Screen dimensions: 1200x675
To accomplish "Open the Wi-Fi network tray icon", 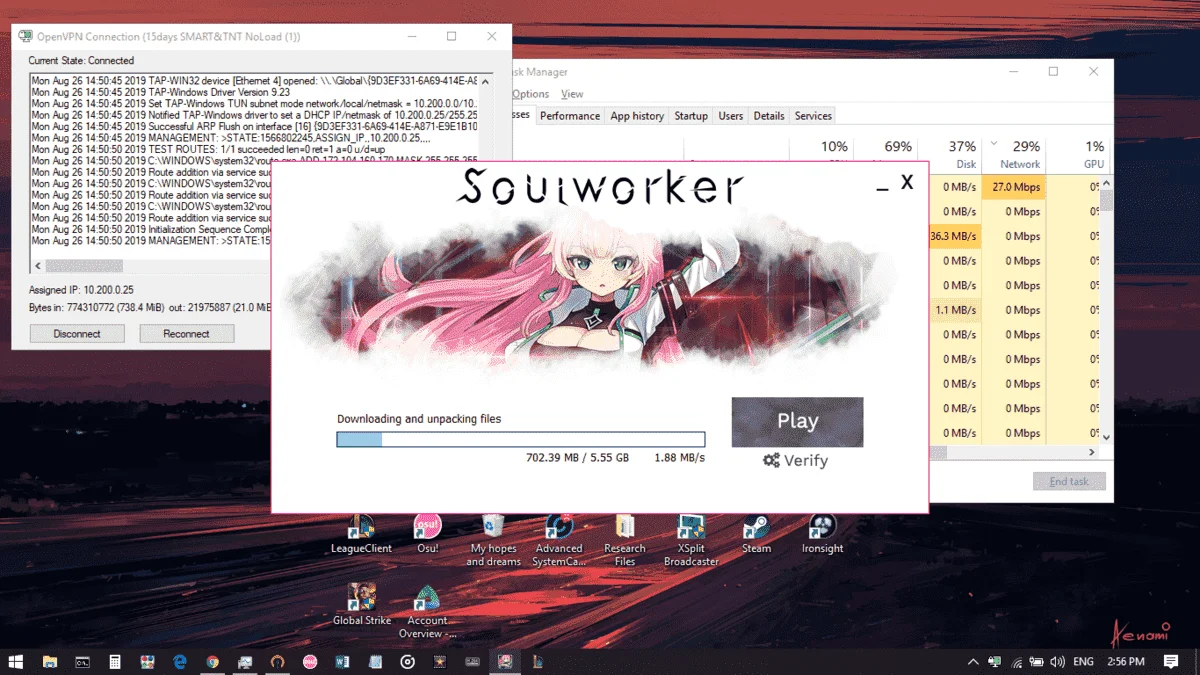I will (x=1017, y=661).
